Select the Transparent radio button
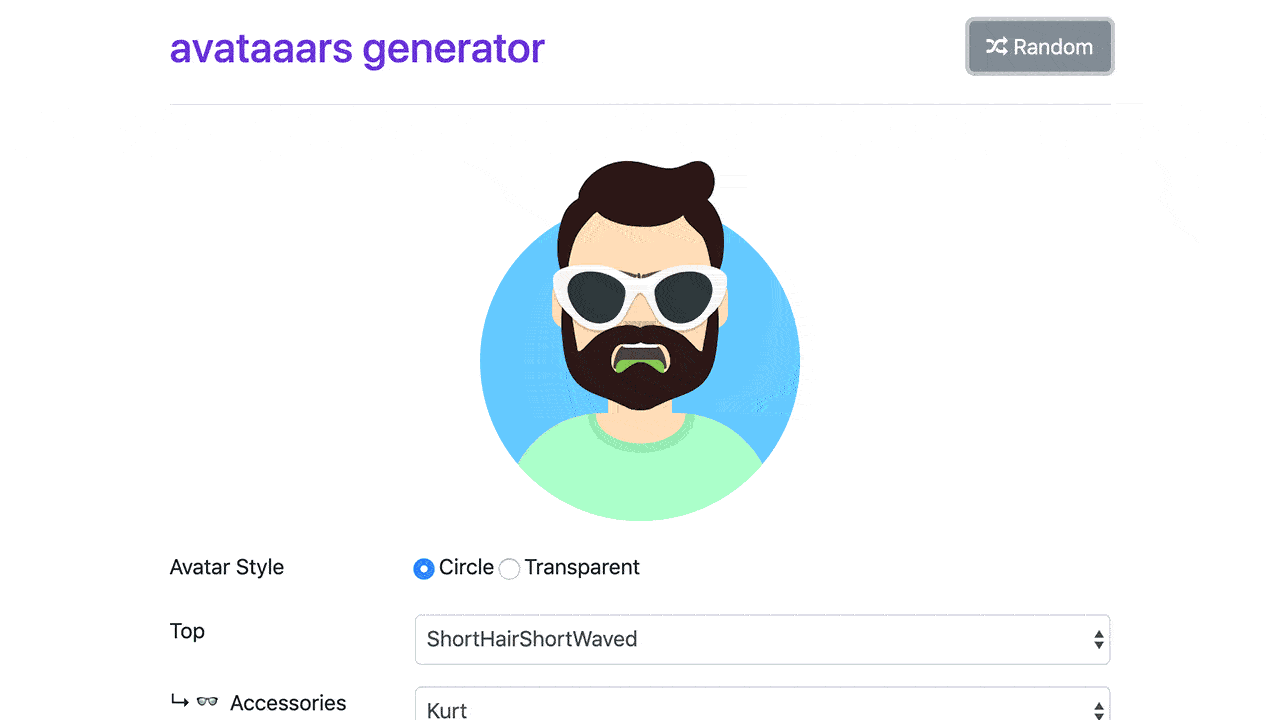 pyautogui.click(x=509, y=569)
